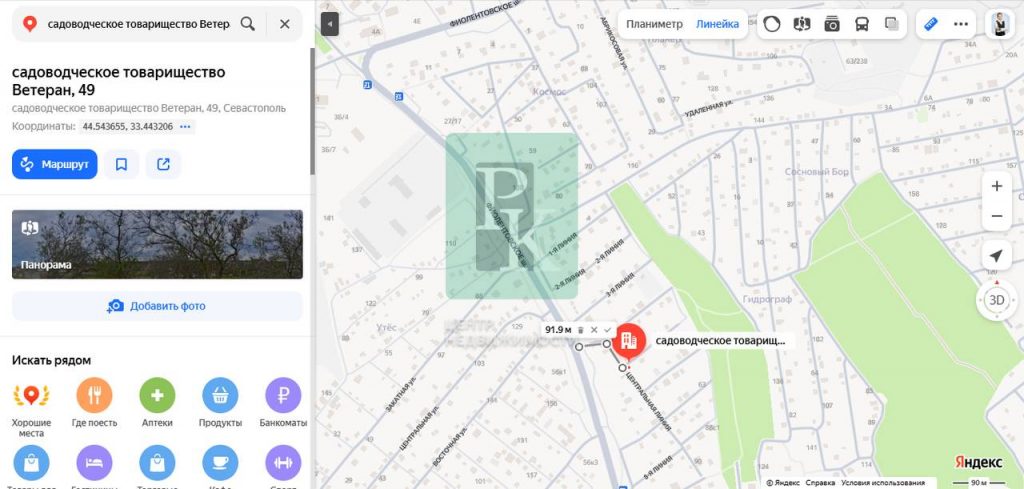Delete ruler measurement with trash icon
Viewport: 1024px width, 489px height.
[x=580, y=330]
